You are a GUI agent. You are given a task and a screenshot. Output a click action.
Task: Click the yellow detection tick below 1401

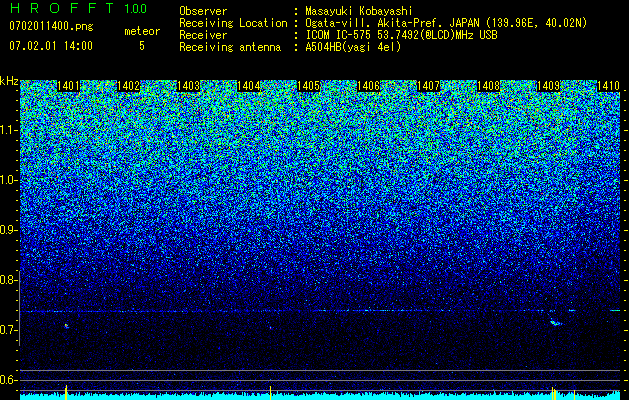coord(66,392)
